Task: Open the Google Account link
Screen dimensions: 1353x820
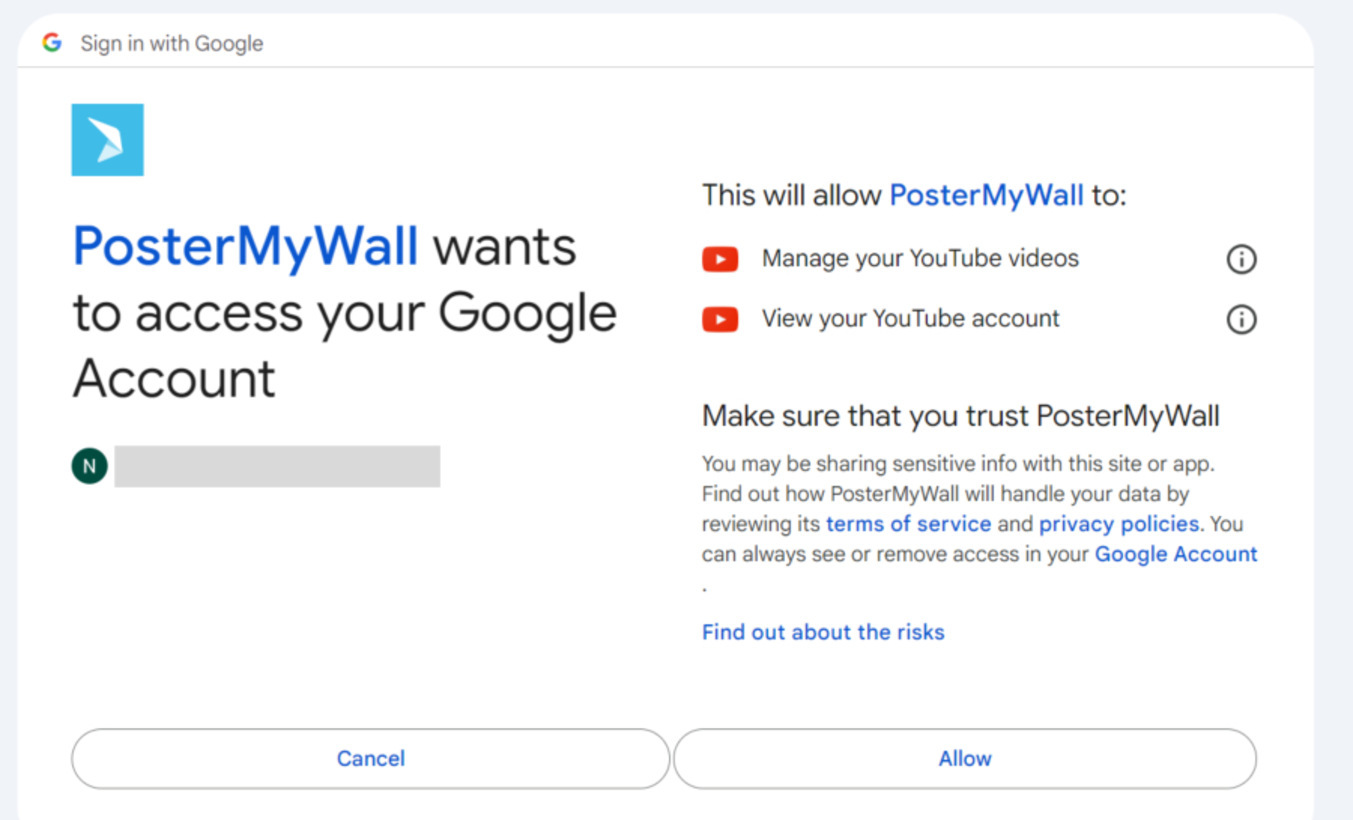Action: [x=1176, y=554]
